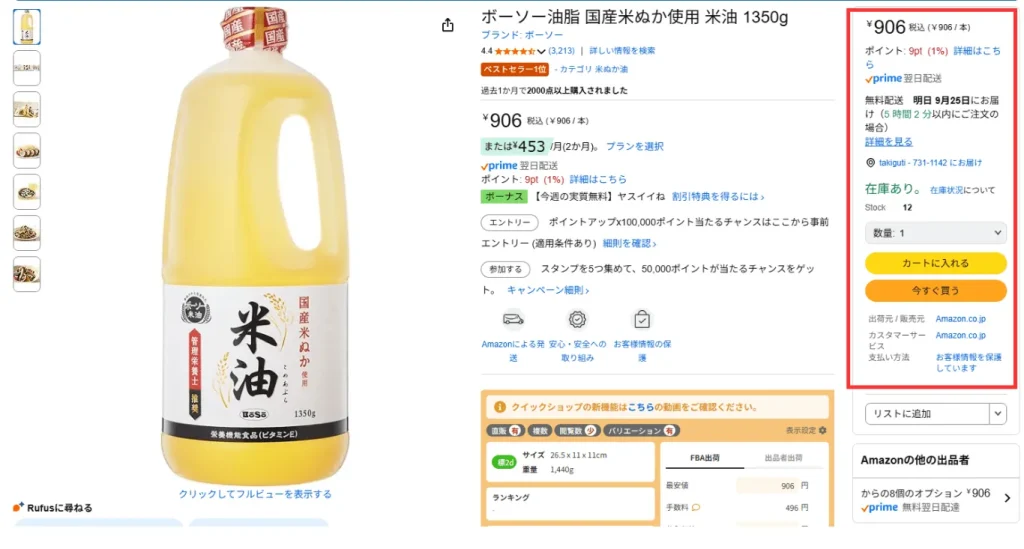1024x549 pixels.
Task: Click the カートに入れる button
Action: [x=935, y=264]
